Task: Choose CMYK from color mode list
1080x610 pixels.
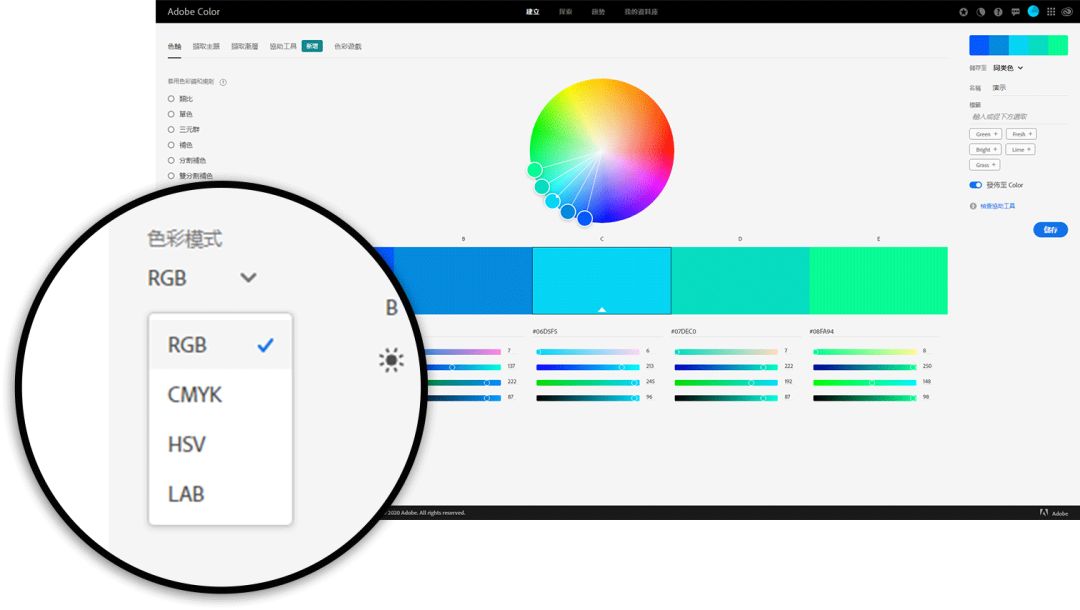Action: [x=195, y=395]
